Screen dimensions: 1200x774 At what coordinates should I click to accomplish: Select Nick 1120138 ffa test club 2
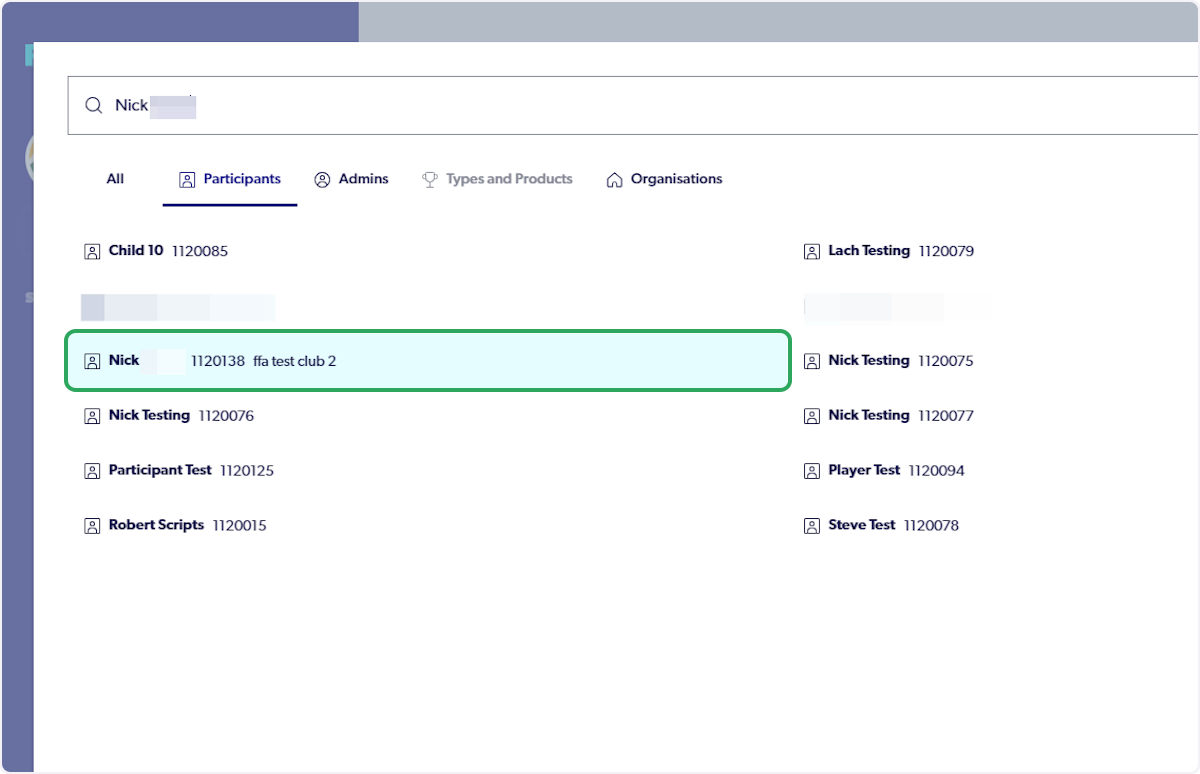point(428,360)
